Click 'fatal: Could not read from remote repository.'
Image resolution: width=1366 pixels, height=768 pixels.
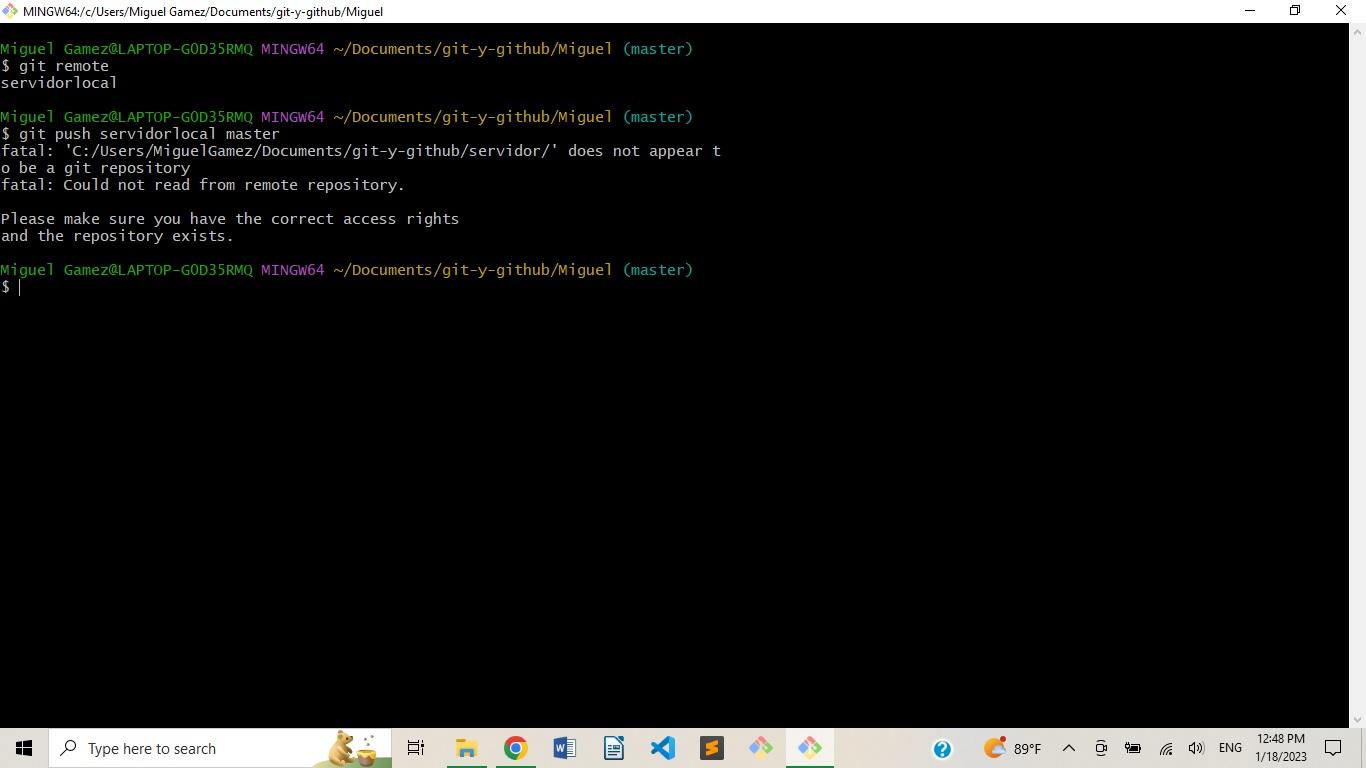[x=203, y=185]
